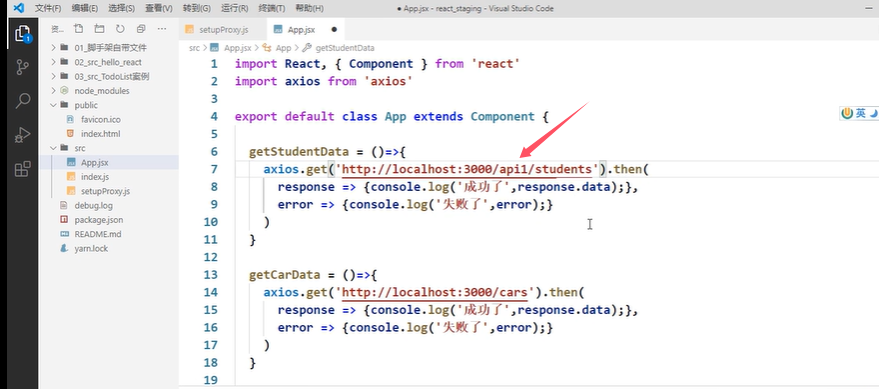The height and width of the screenshot is (389, 879).
Task: Click the IME language indicator '英'
Action: click(861, 113)
